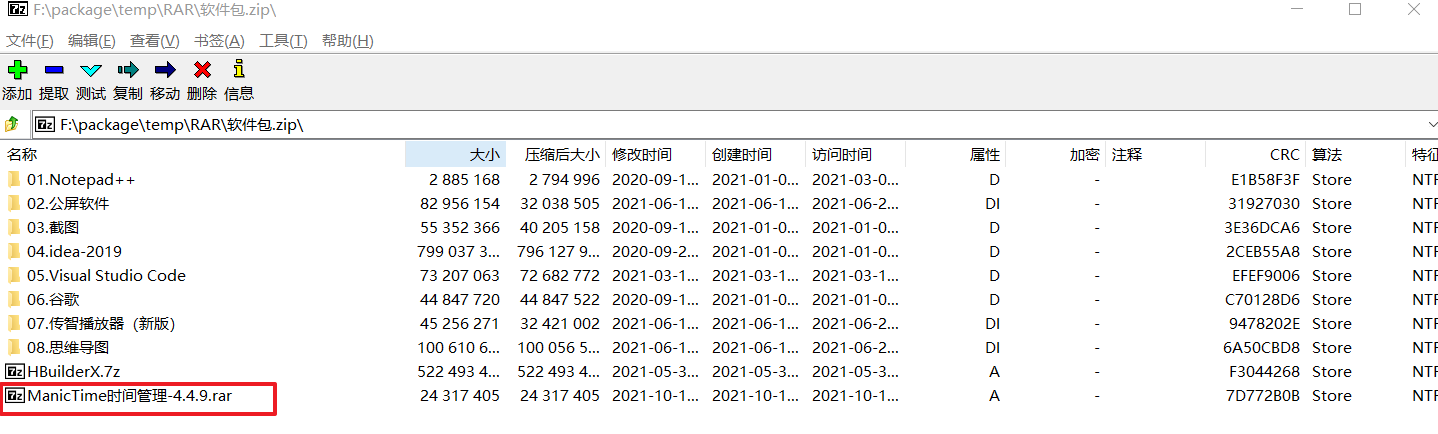Image resolution: width=1438 pixels, height=434 pixels.
Task: Select the 02.公屏软件 folder name
Action: pyautogui.click(x=68, y=204)
